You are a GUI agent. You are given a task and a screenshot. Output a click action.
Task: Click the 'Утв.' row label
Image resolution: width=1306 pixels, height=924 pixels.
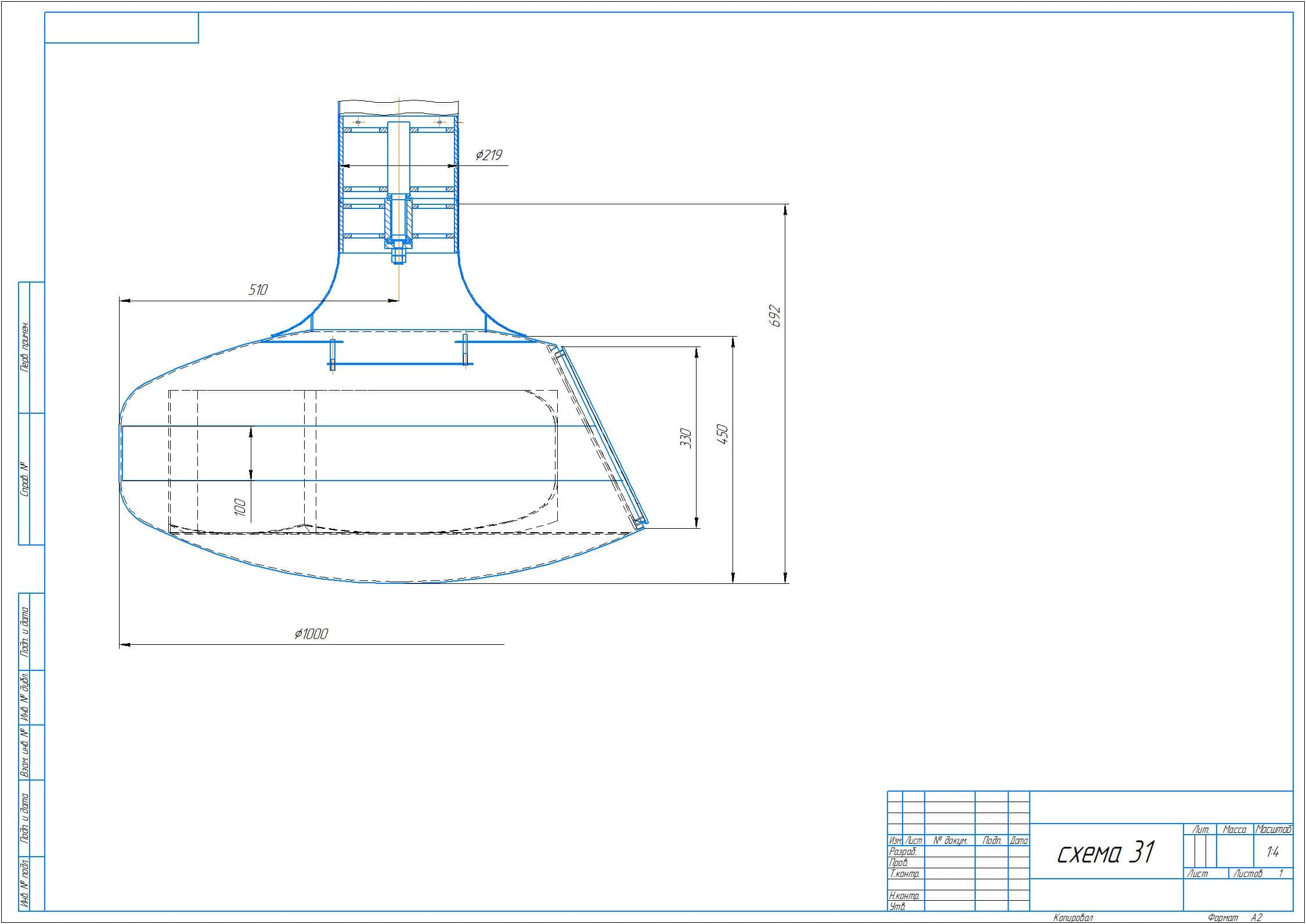(897, 907)
